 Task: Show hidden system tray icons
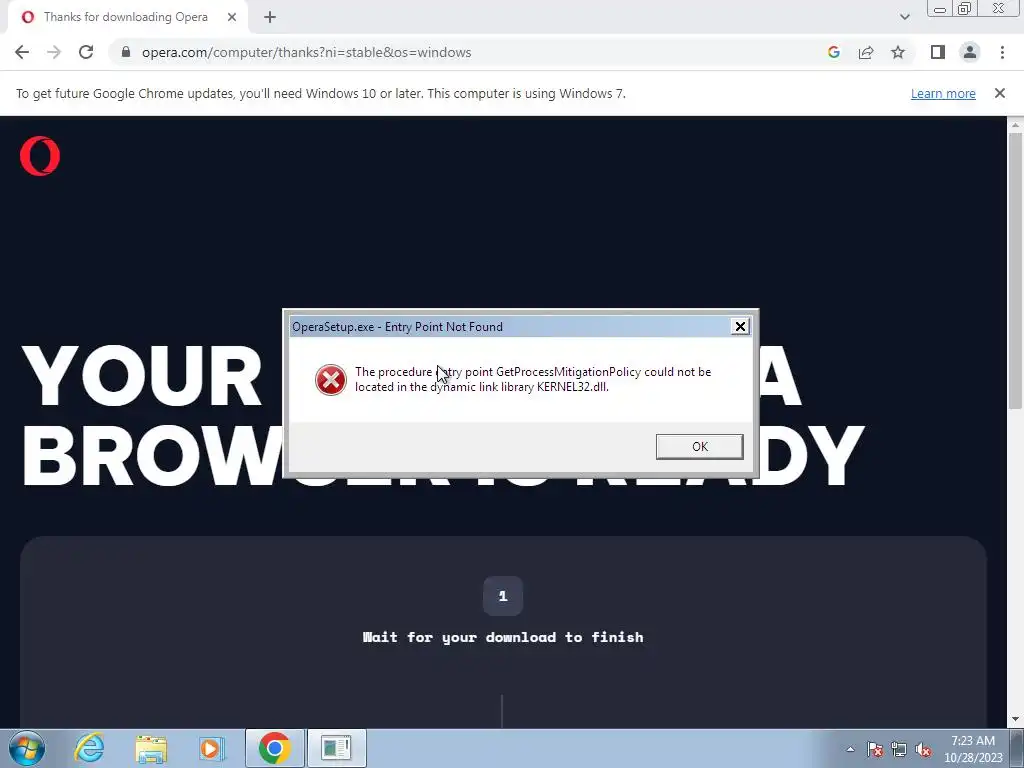[850, 749]
